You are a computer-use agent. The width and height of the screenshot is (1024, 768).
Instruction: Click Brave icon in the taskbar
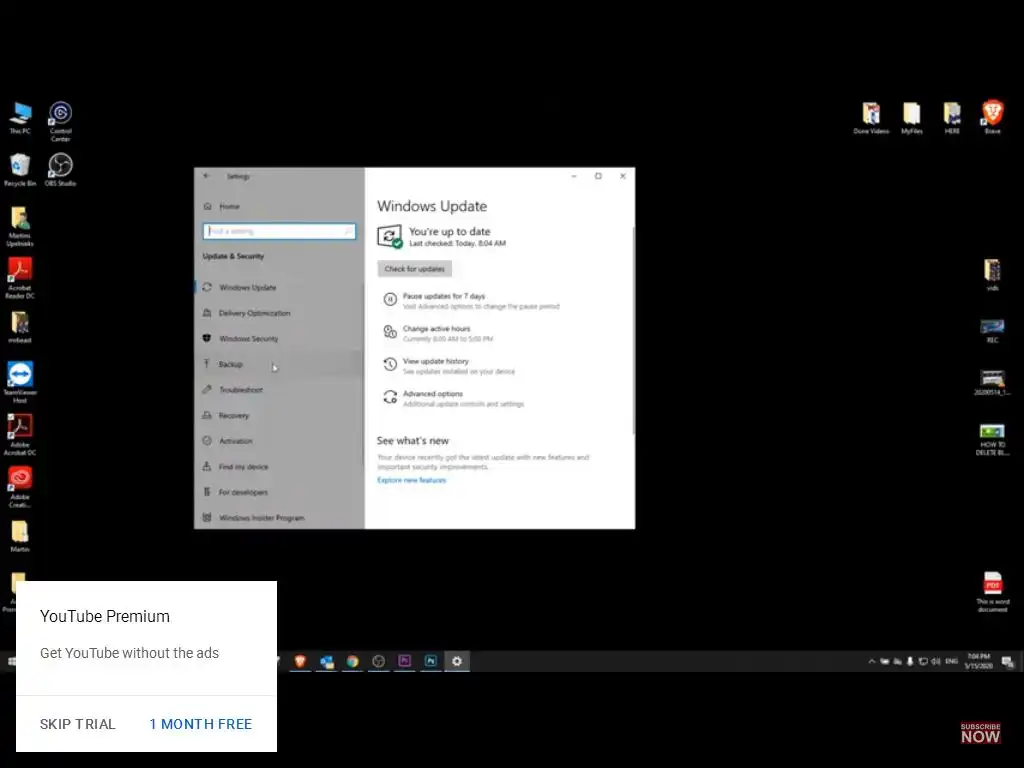click(300, 662)
